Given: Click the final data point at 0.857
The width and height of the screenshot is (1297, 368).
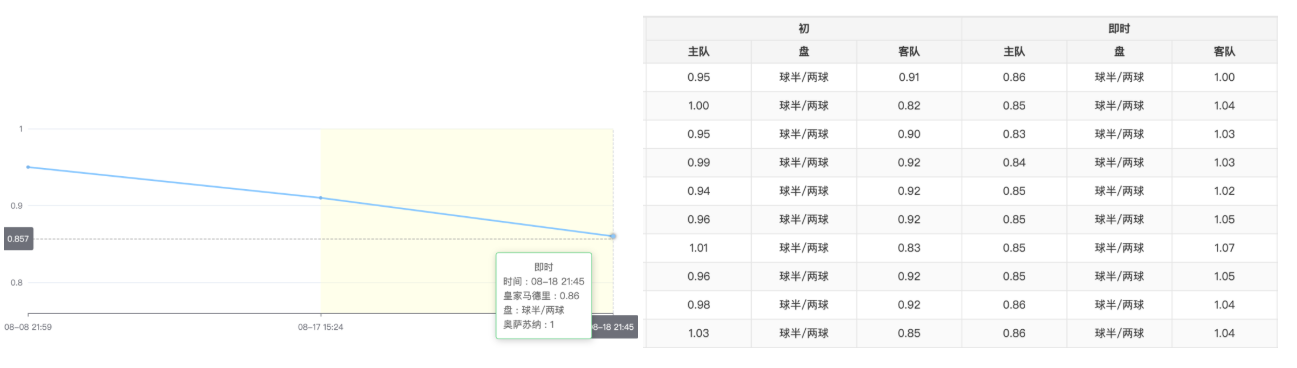Looking at the screenshot, I should [613, 236].
